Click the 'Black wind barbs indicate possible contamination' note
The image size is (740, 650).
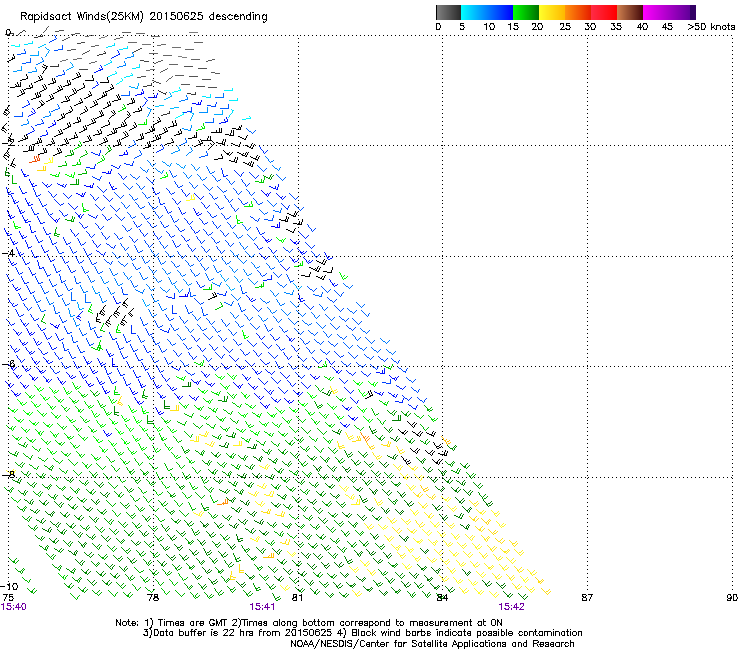pyautogui.click(x=460, y=633)
